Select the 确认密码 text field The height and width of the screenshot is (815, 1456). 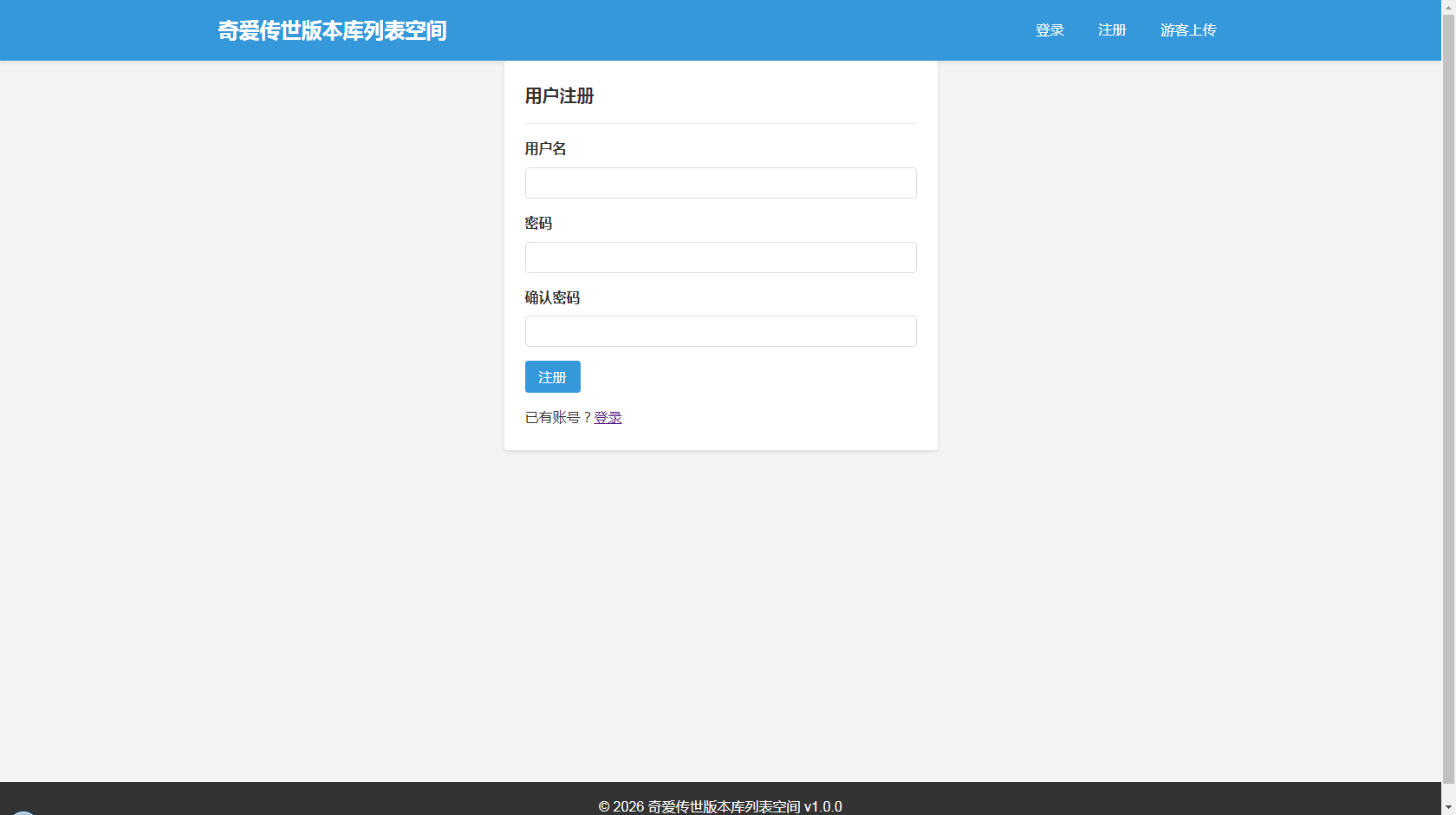pos(720,331)
